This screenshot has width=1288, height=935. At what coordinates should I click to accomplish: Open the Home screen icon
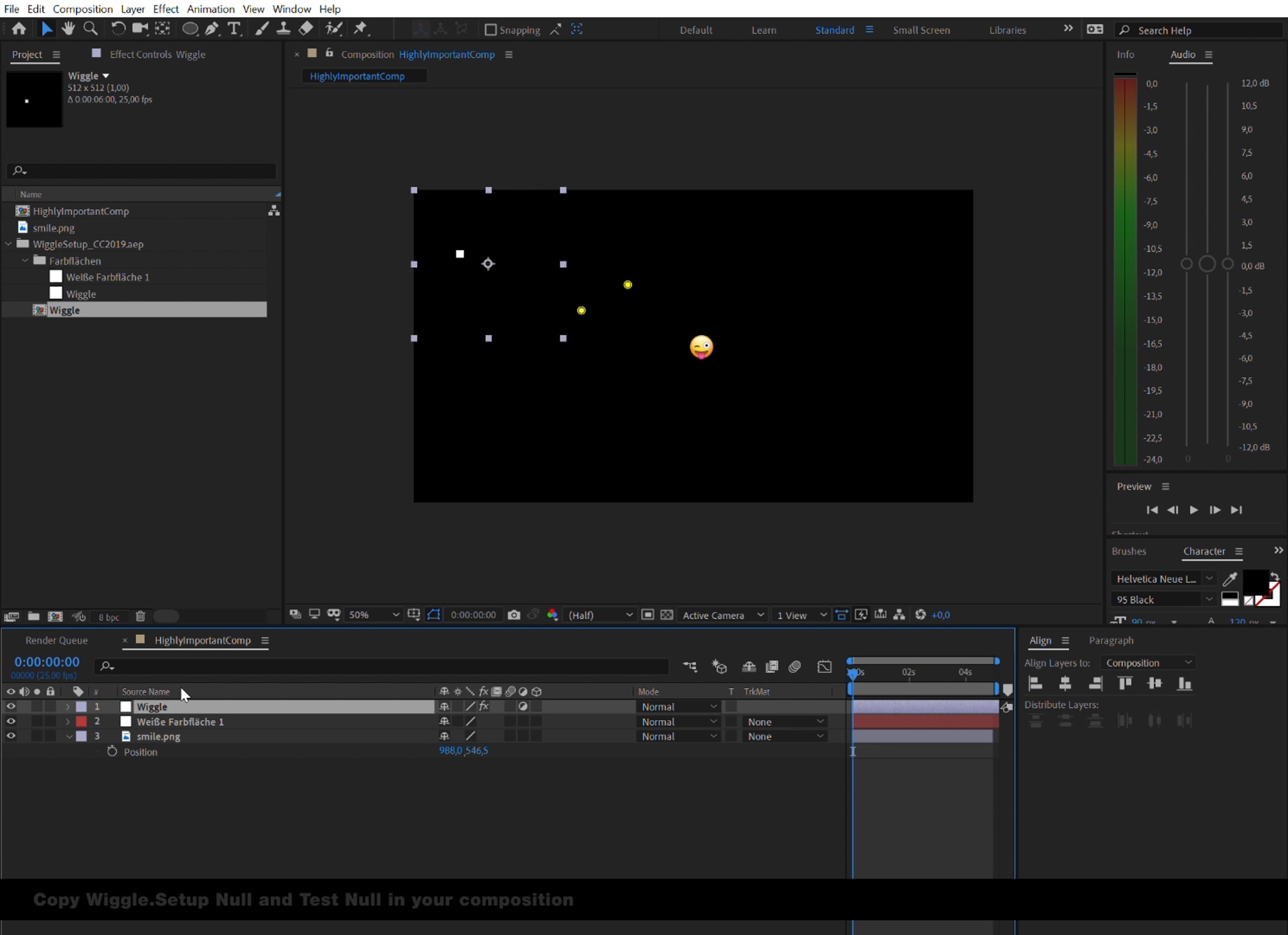[19, 28]
